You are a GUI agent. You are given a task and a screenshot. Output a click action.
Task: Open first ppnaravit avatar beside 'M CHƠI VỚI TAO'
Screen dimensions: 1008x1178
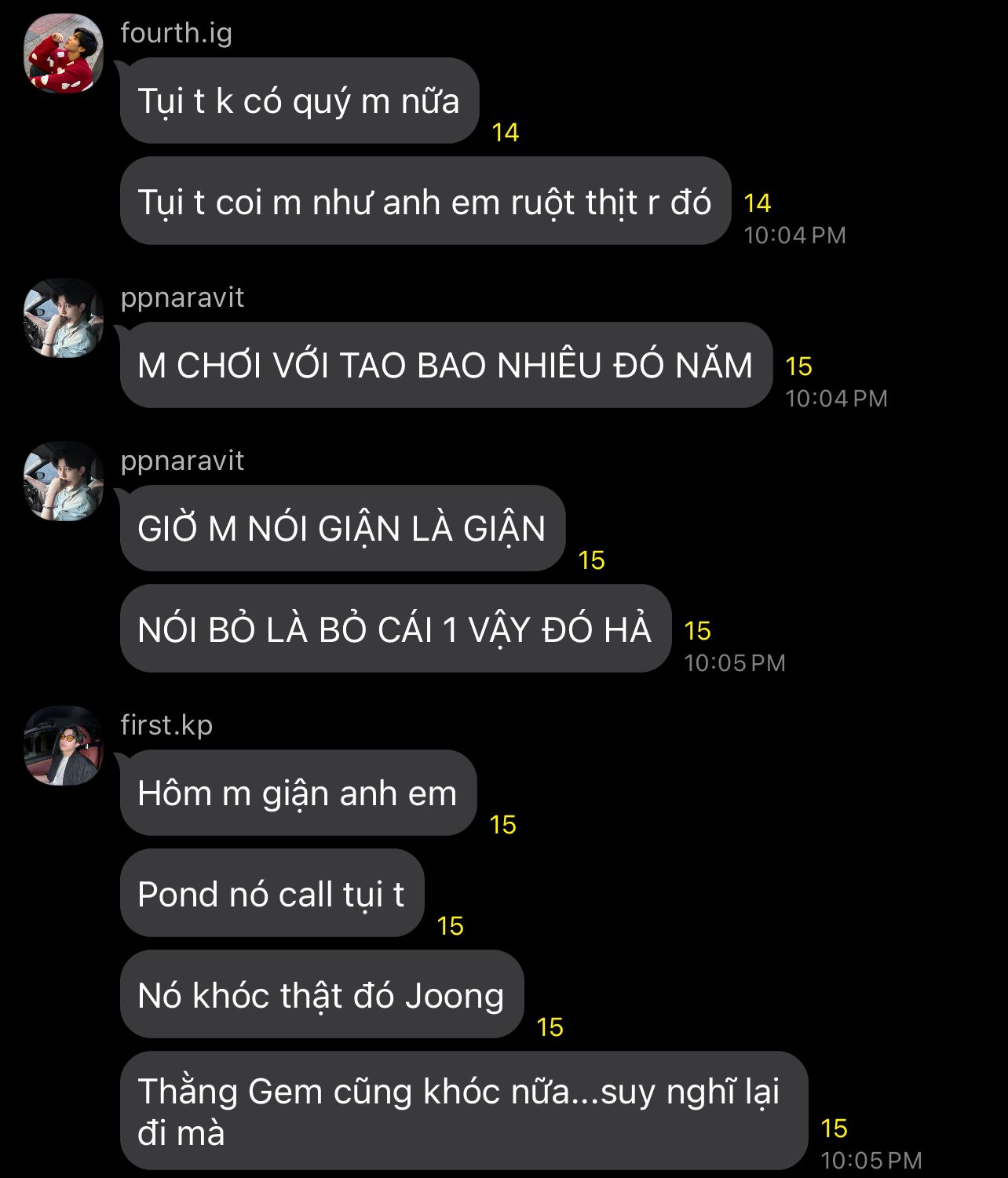64,317
